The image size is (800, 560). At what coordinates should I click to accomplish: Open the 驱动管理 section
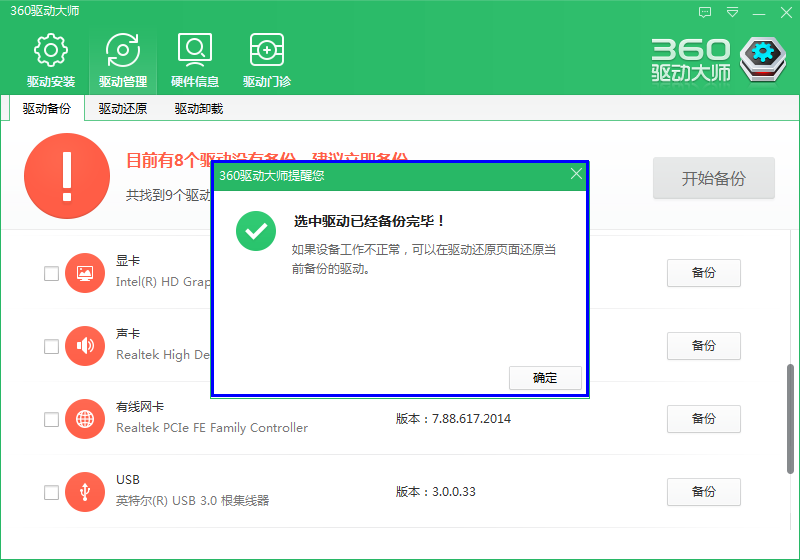[122, 61]
